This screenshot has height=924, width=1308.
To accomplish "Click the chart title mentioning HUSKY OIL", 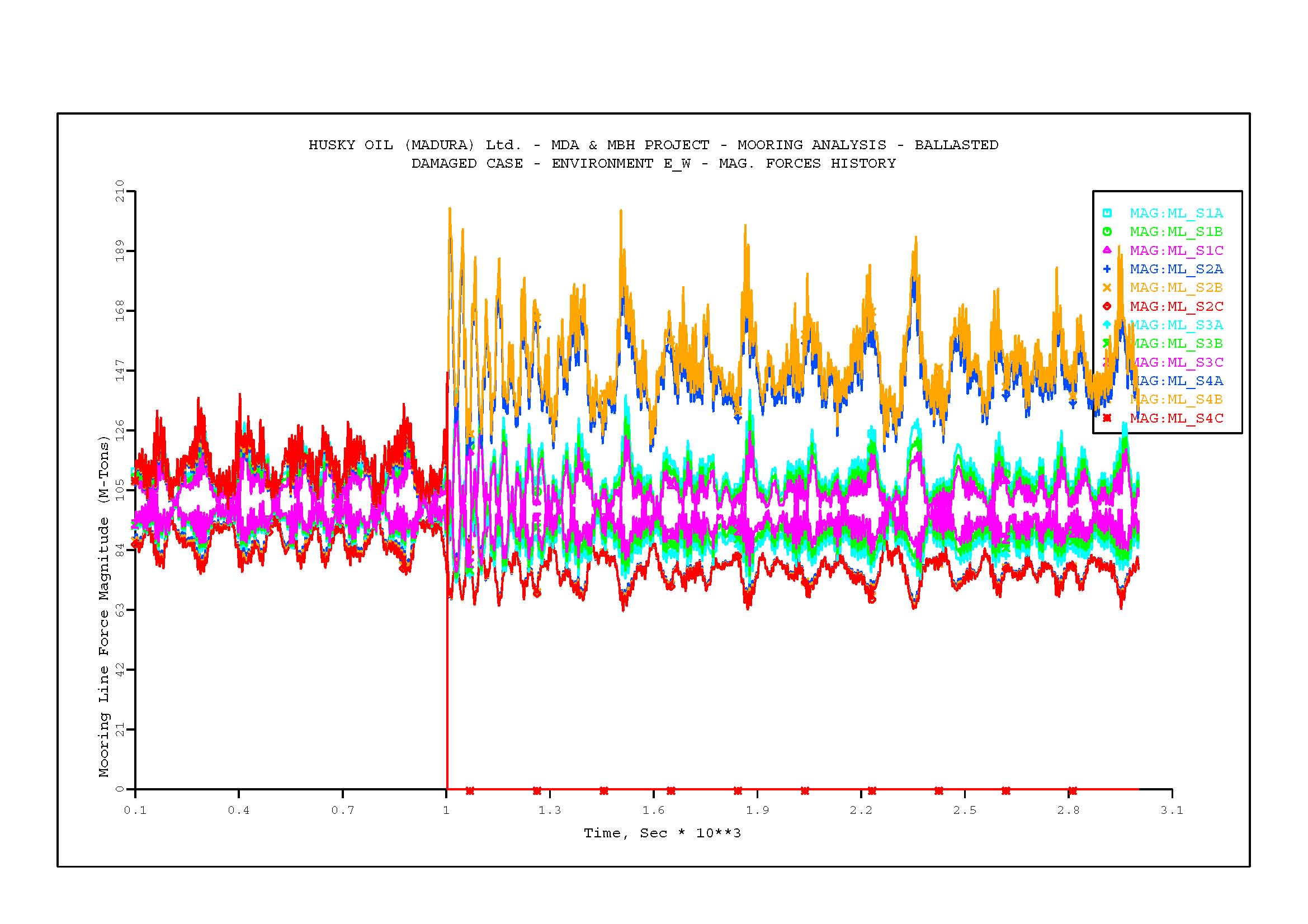I will point(653,145).
